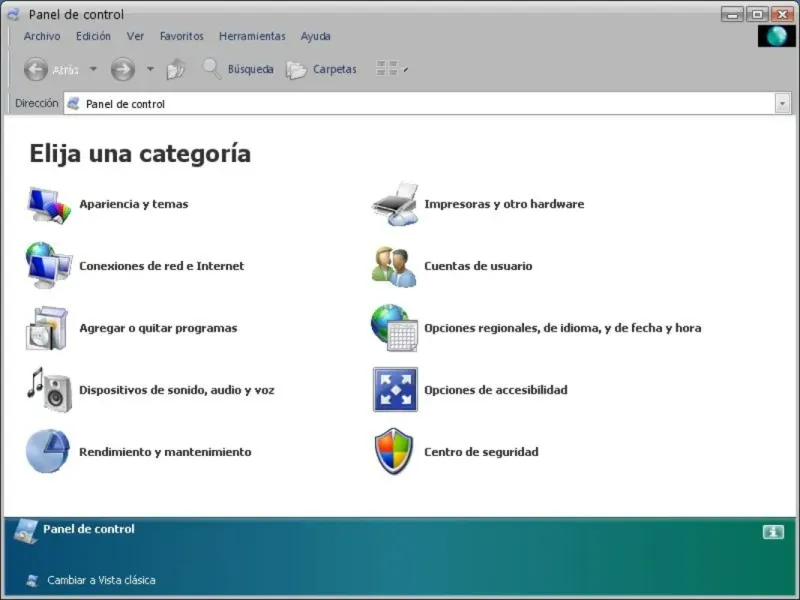Open Impresoras y otro hardware link
The height and width of the screenshot is (600, 800).
(x=504, y=204)
